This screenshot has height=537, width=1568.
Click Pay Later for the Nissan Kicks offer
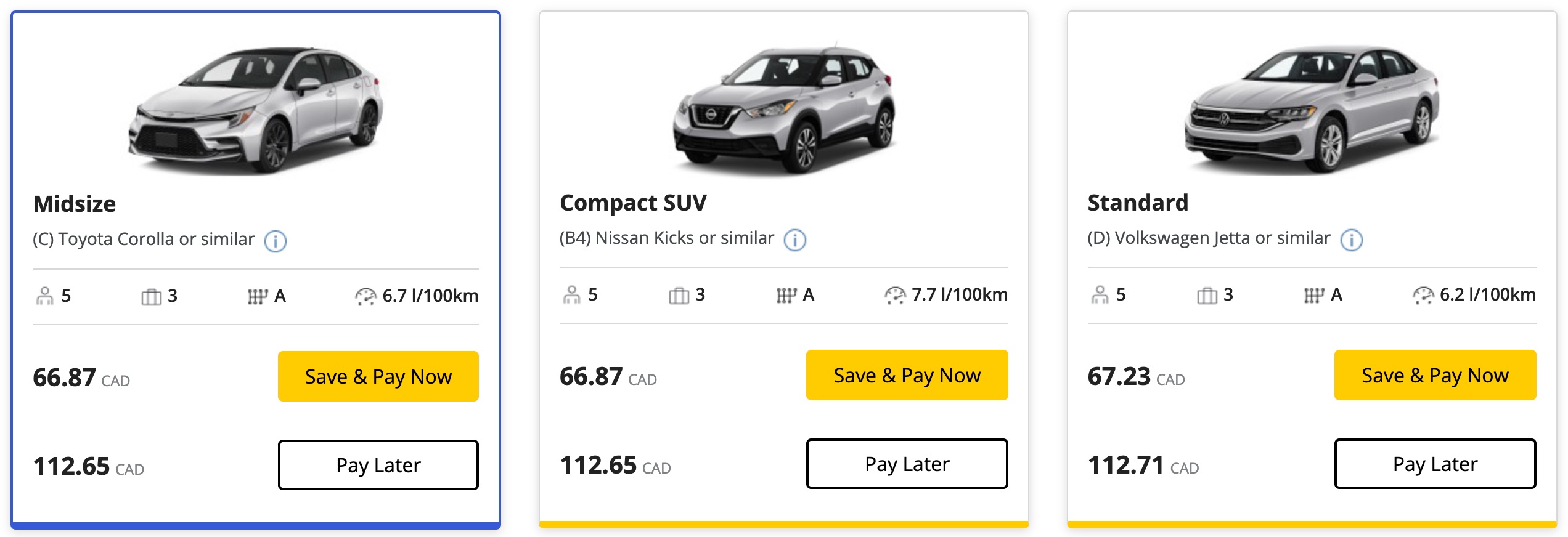(x=907, y=463)
